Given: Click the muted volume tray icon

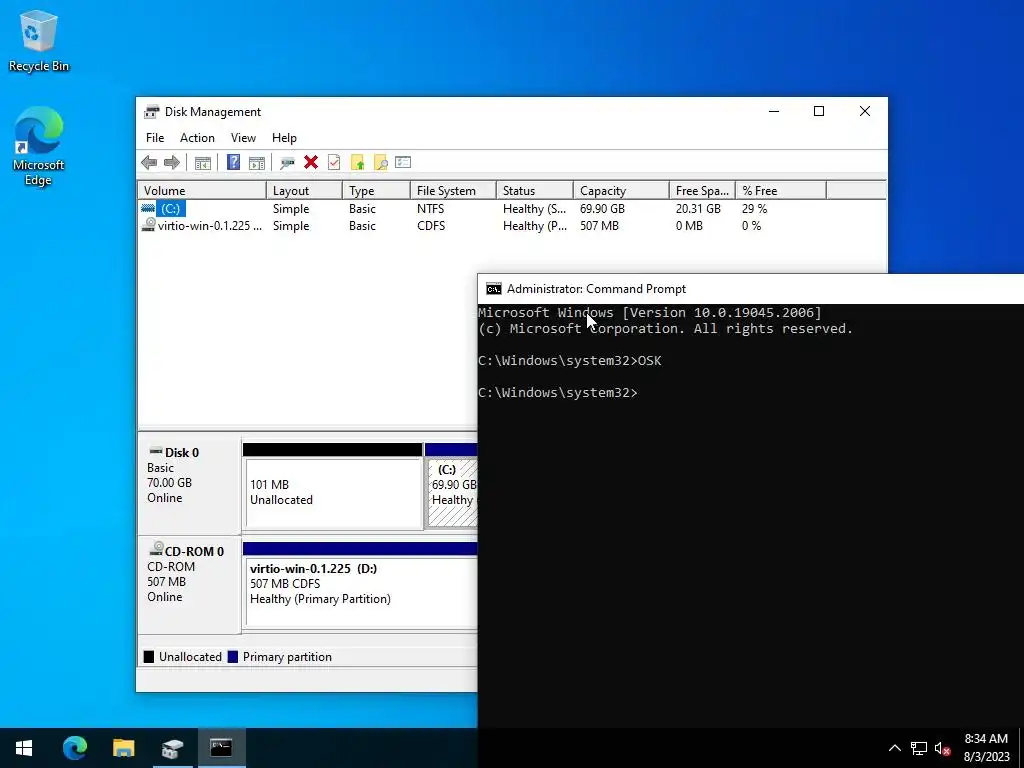Looking at the screenshot, I should click(942, 748).
